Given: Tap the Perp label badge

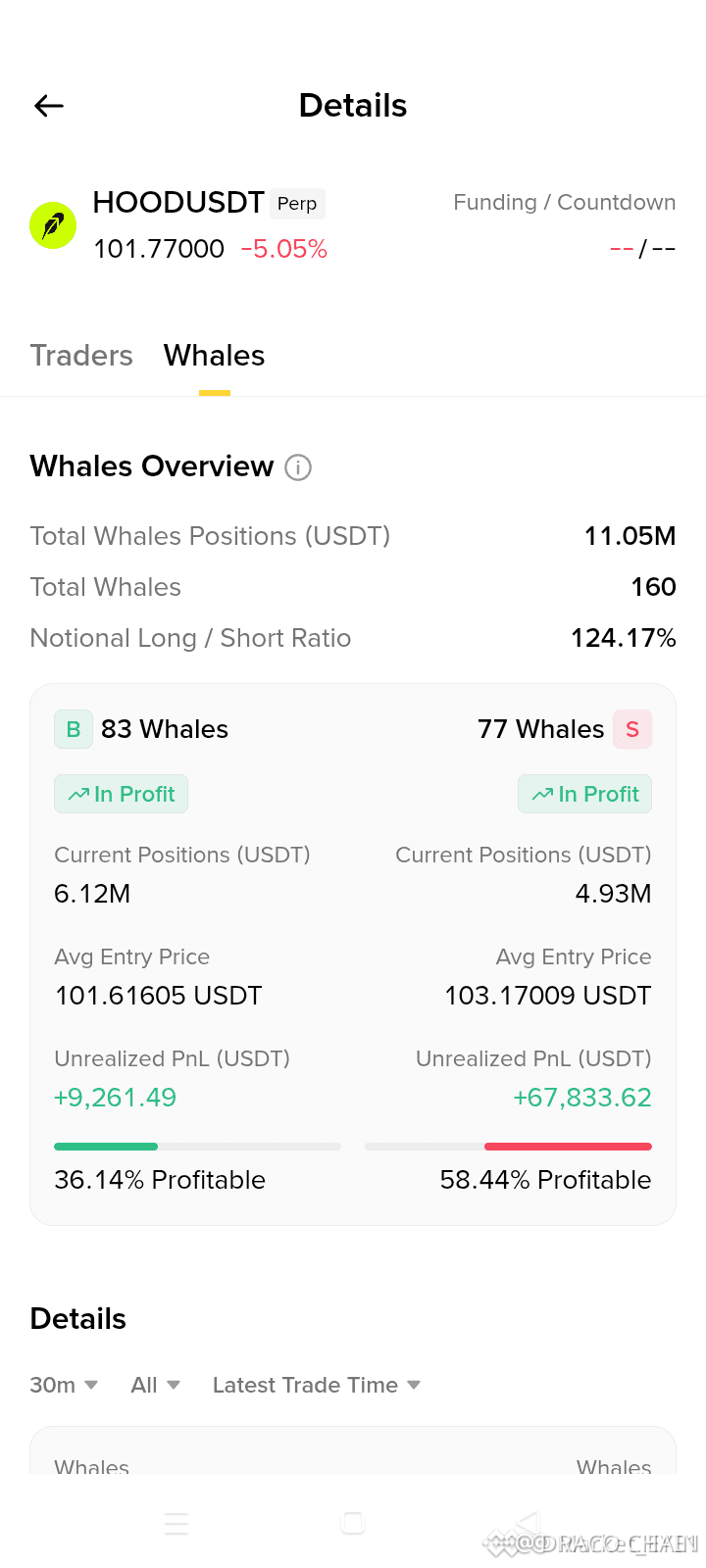Looking at the screenshot, I should click(x=297, y=203).
